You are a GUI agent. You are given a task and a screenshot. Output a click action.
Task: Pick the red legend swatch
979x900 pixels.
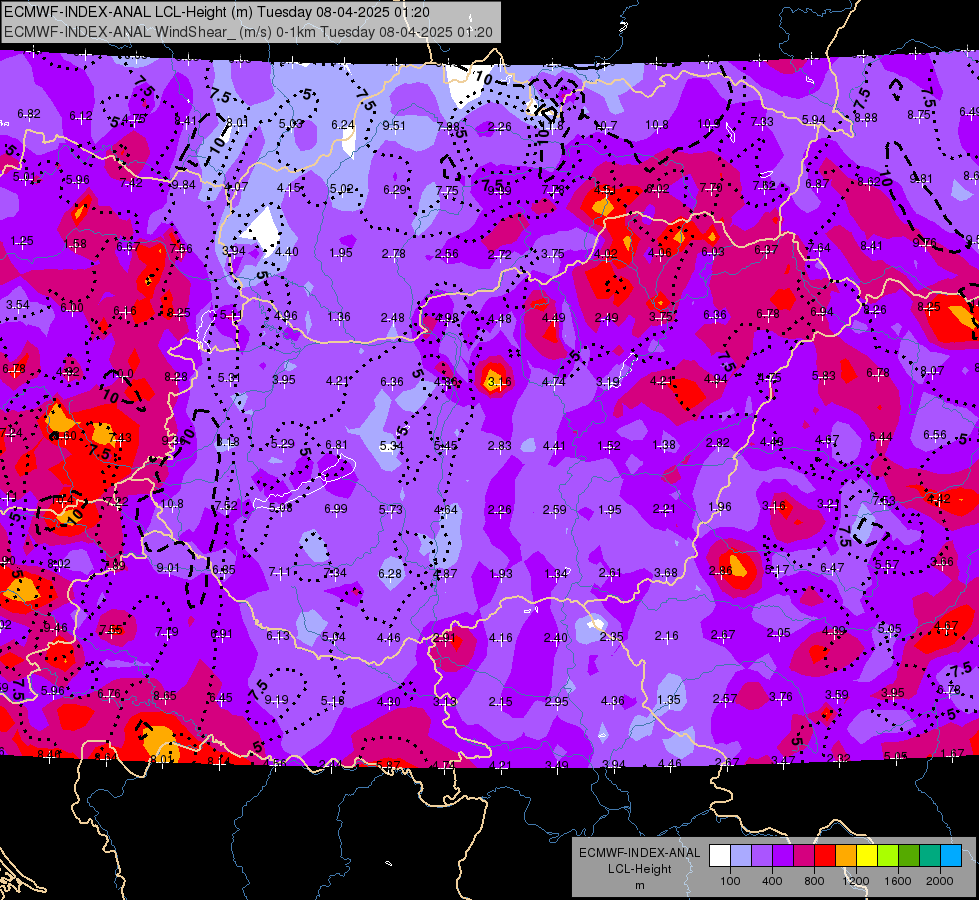pos(825,856)
